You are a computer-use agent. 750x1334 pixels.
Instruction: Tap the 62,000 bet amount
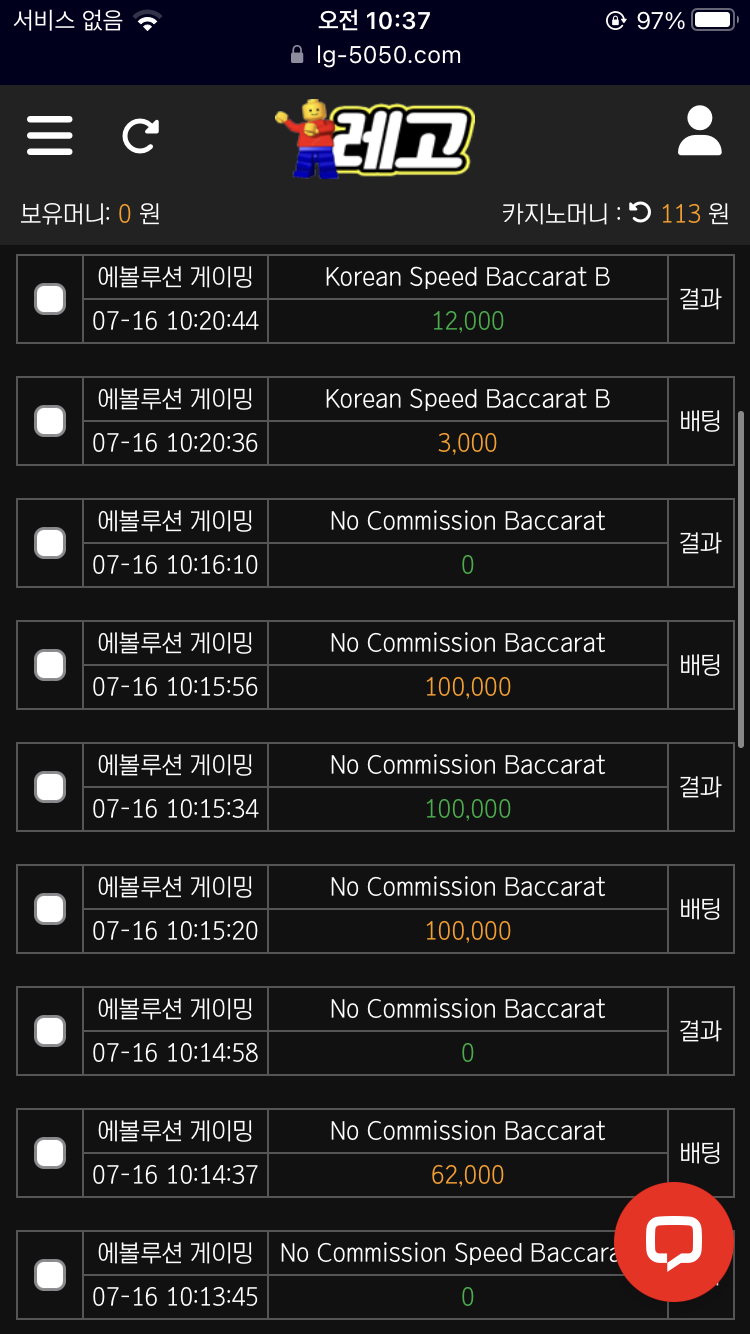[x=467, y=1175]
